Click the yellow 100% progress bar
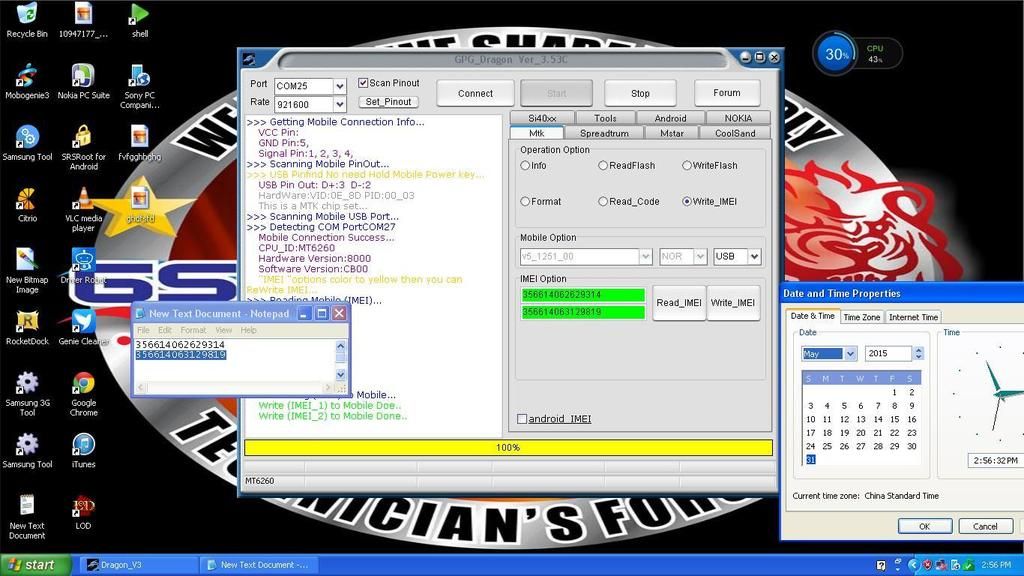Screen dimensions: 1024x576 pos(508,448)
